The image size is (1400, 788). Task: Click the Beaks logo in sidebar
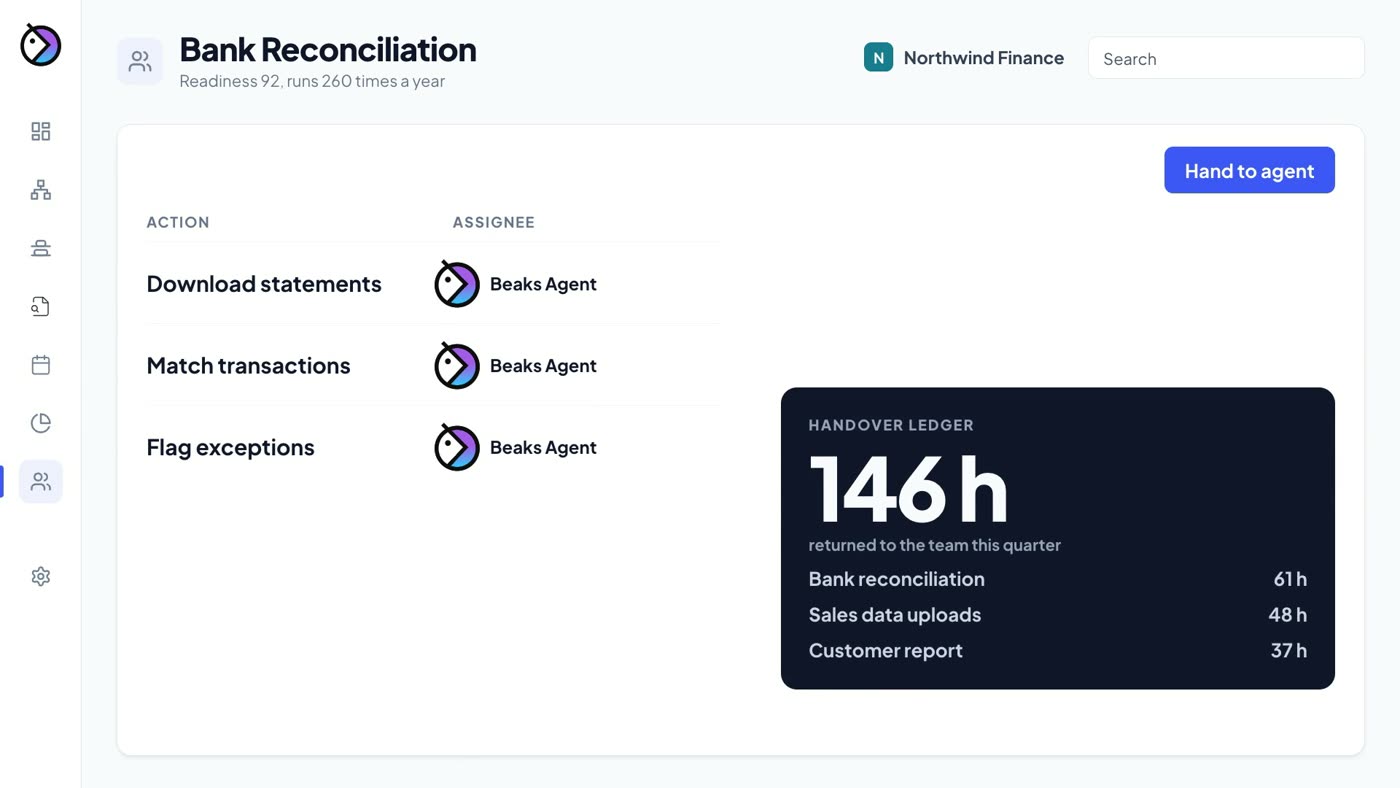[x=41, y=45]
